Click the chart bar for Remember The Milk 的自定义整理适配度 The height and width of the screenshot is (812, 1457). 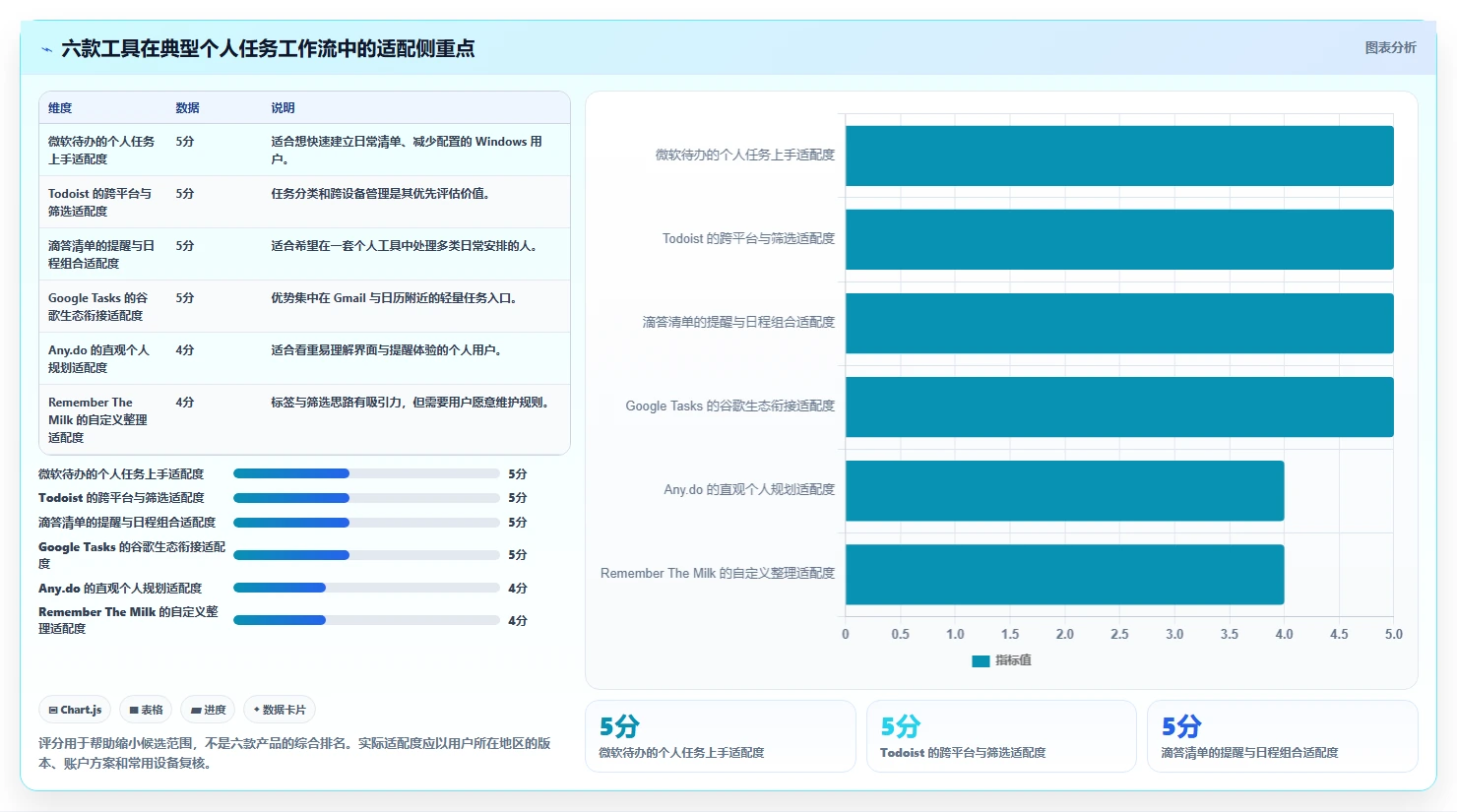tap(1064, 574)
